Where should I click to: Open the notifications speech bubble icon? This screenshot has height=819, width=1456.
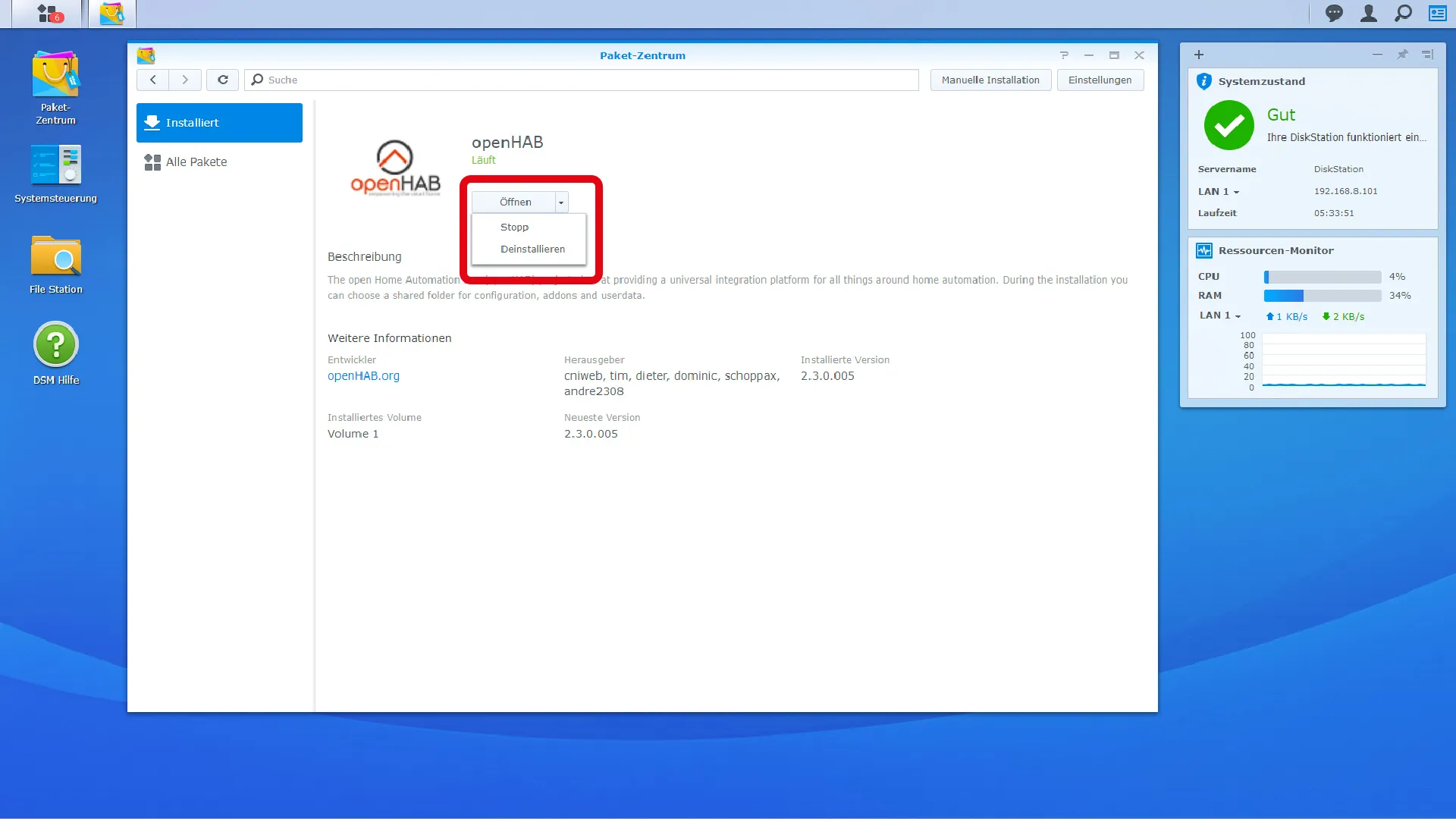point(1334,13)
